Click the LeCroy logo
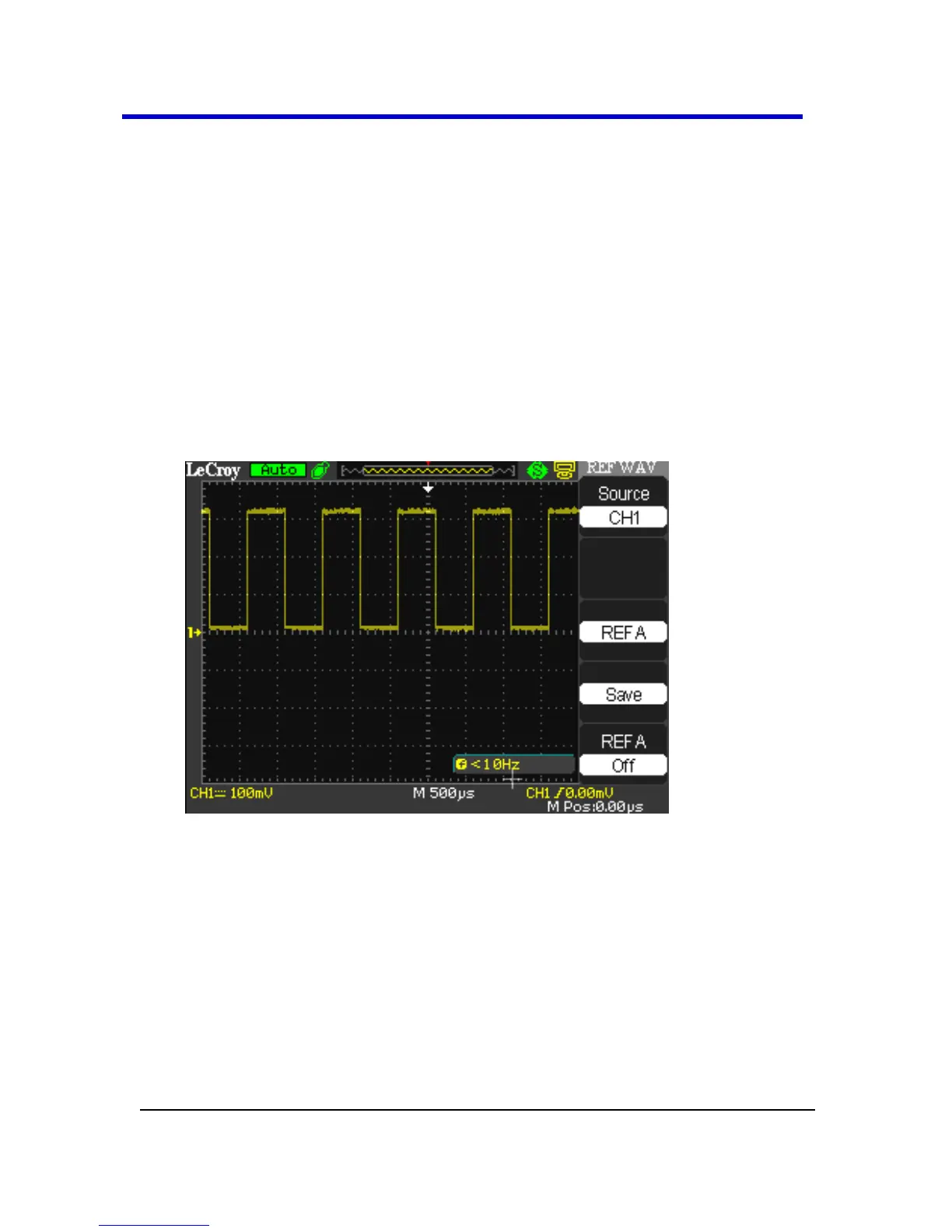The image size is (952, 1232). coord(213,470)
